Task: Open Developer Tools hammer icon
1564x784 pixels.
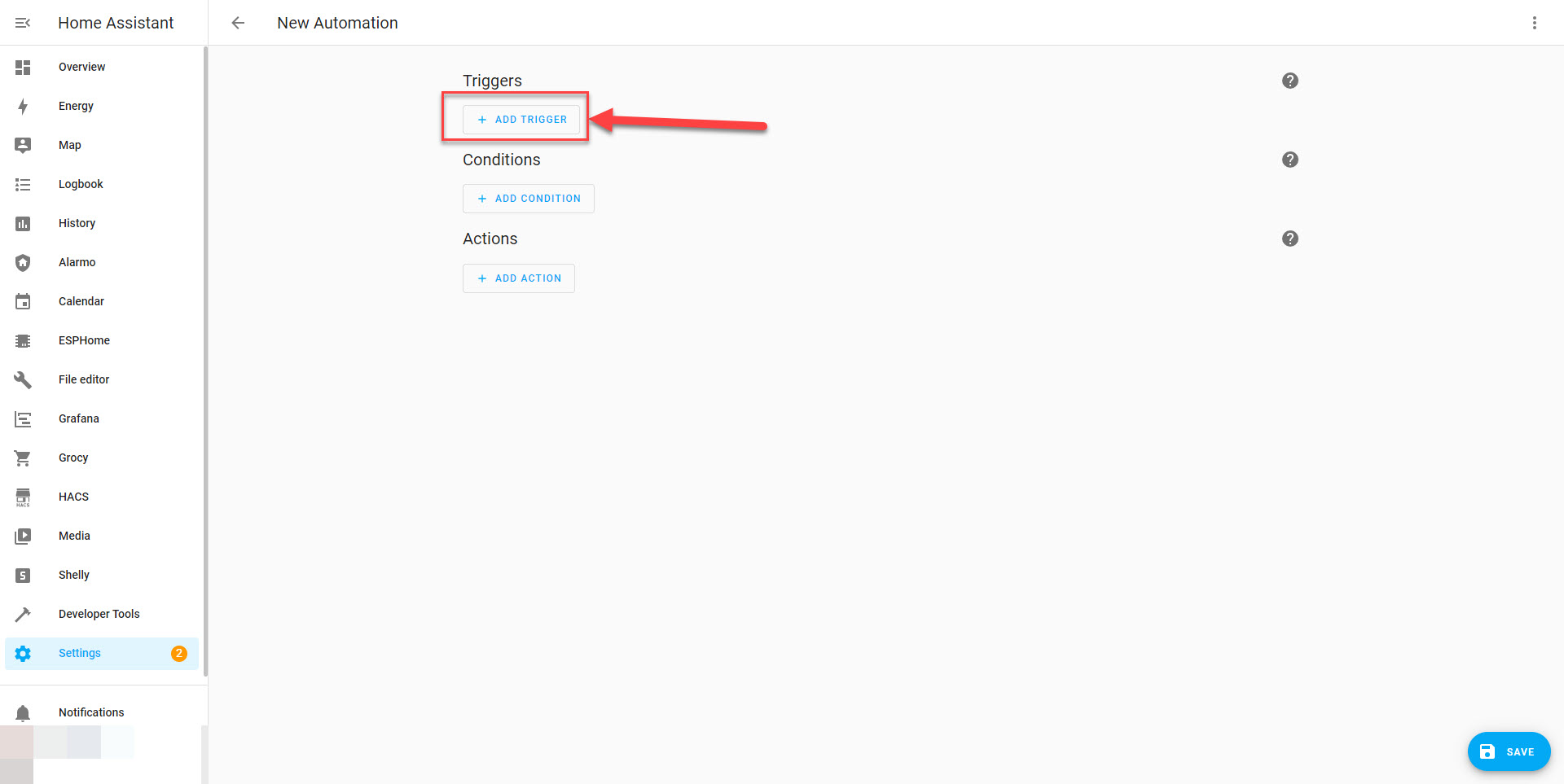Action: [23, 615]
